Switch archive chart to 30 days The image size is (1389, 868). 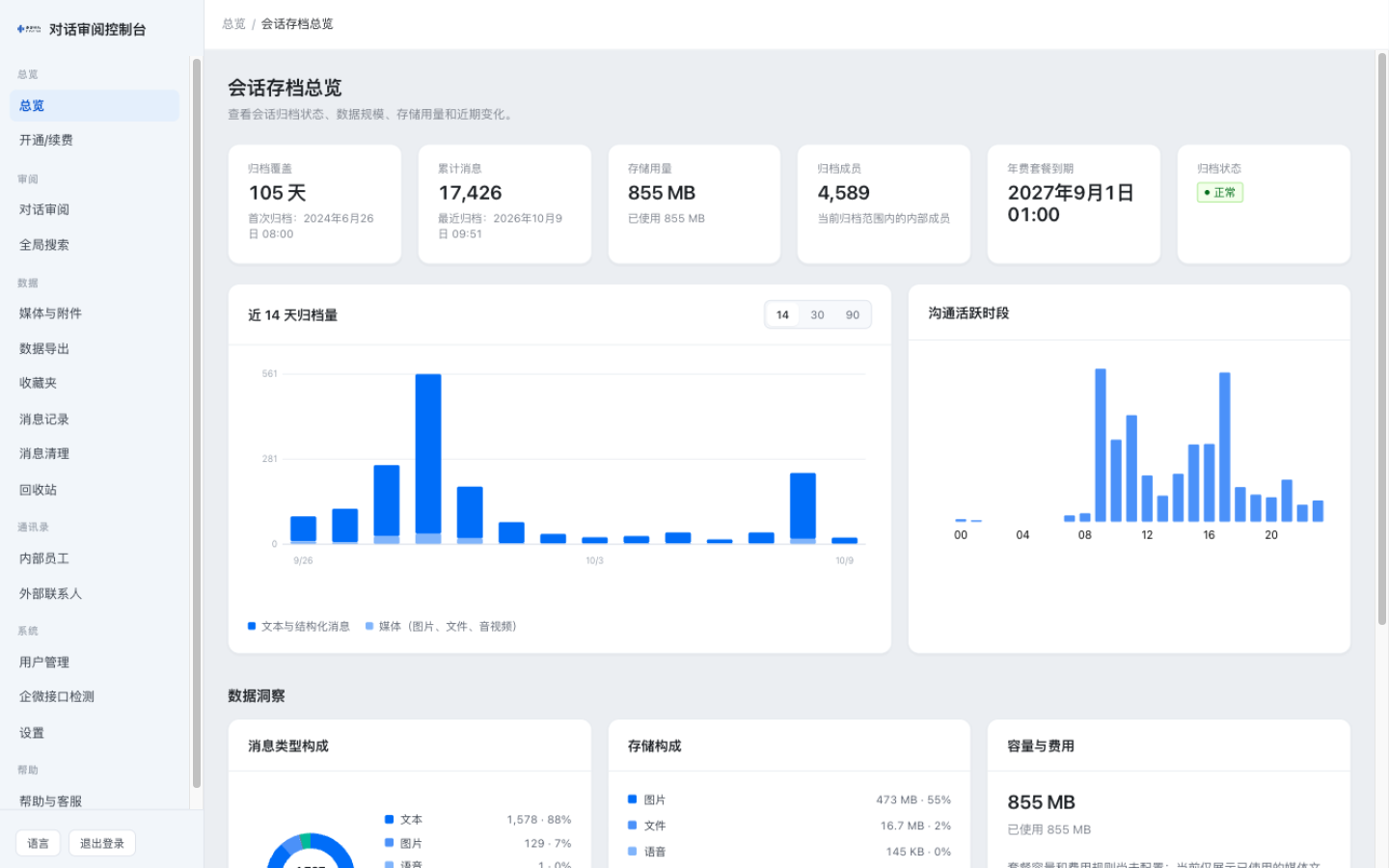click(x=817, y=314)
